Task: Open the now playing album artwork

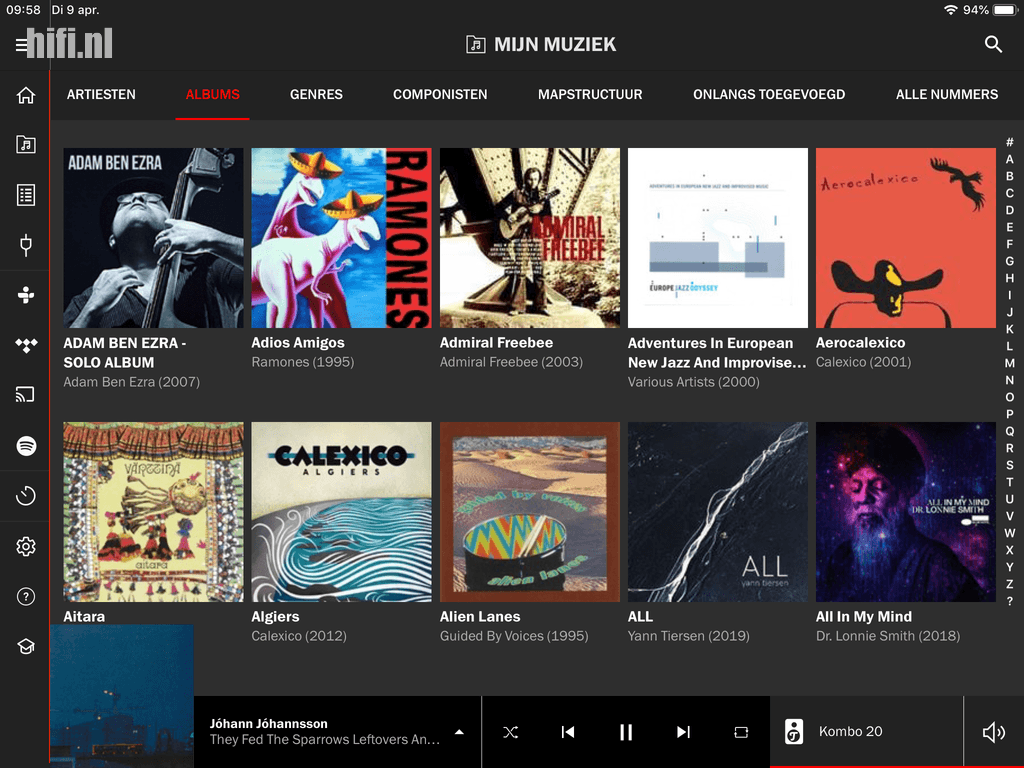Action: (x=122, y=696)
